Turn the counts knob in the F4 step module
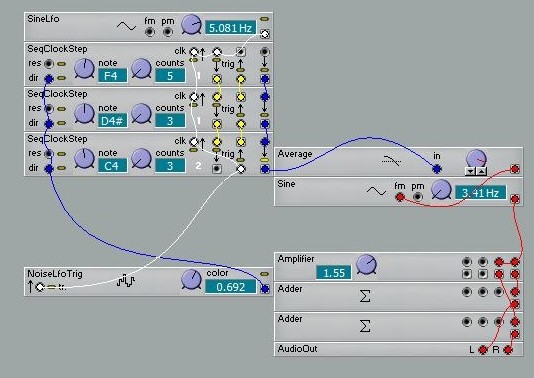534x378 pixels. (x=141, y=68)
